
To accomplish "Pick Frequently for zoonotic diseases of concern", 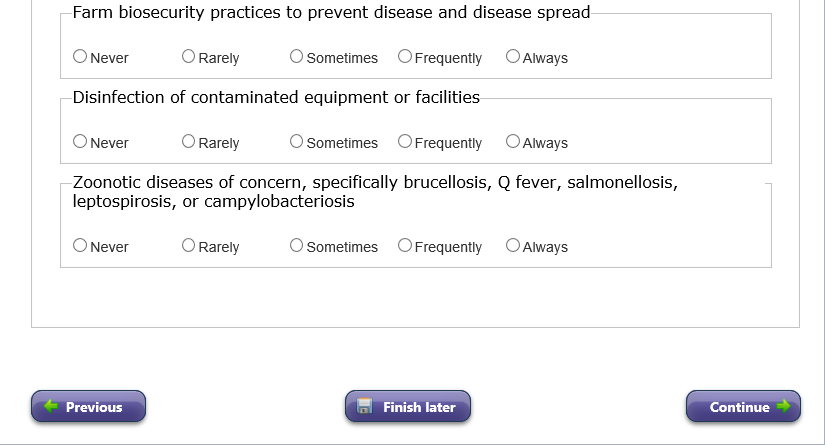I will [x=404, y=246].
